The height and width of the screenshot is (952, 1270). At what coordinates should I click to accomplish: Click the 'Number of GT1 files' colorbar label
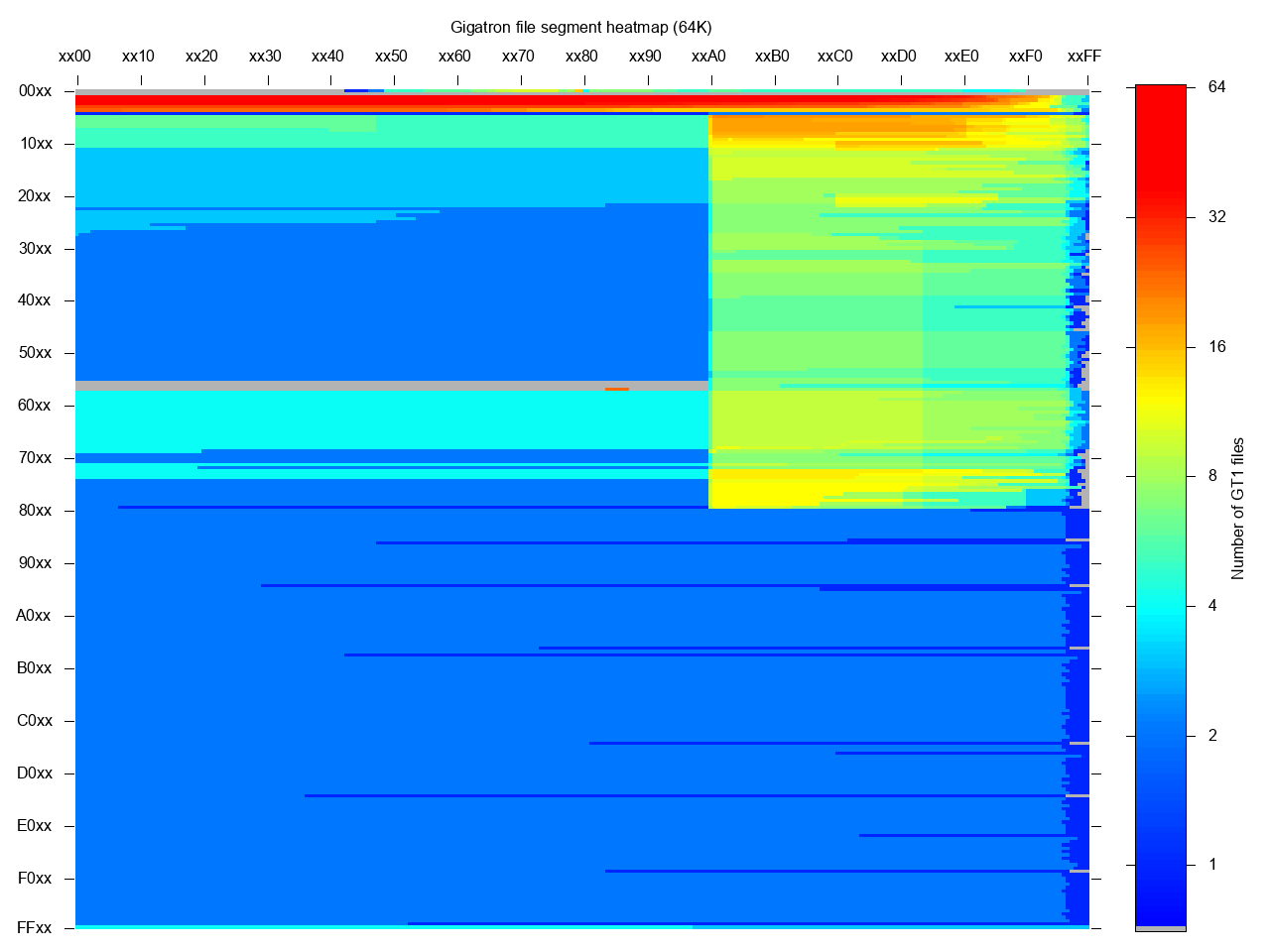click(1237, 509)
